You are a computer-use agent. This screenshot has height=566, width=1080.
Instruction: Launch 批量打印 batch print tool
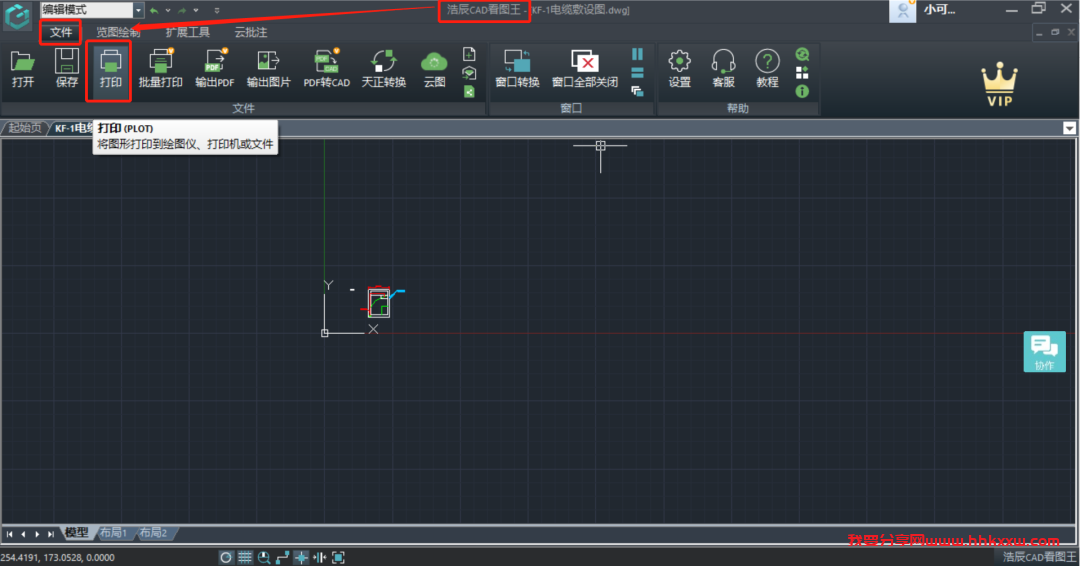pos(160,69)
